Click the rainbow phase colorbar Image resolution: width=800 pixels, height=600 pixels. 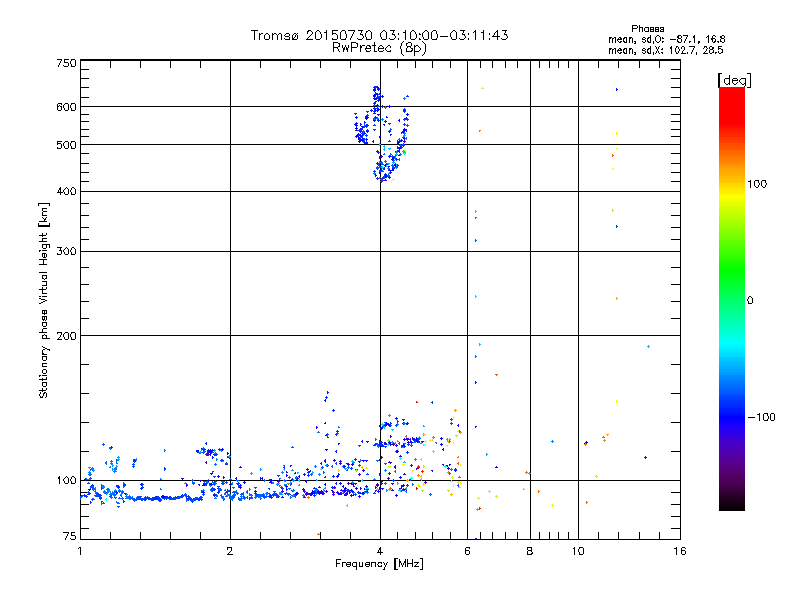(x=732, y=298)
